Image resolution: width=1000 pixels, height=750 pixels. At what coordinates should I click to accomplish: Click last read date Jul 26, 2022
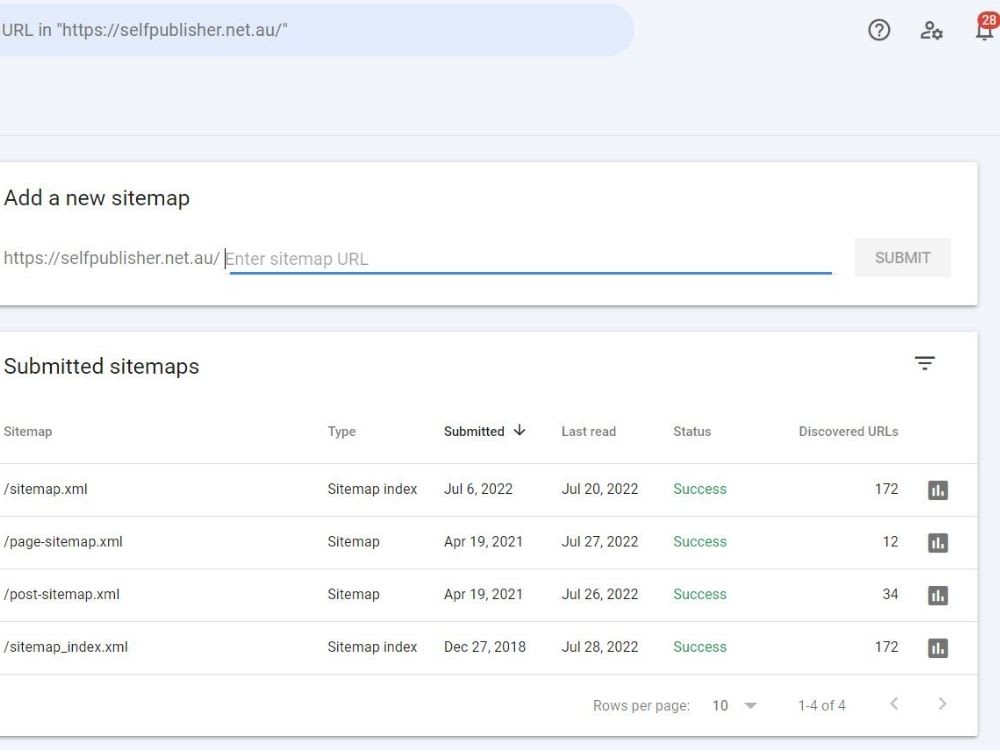point(599,594)
